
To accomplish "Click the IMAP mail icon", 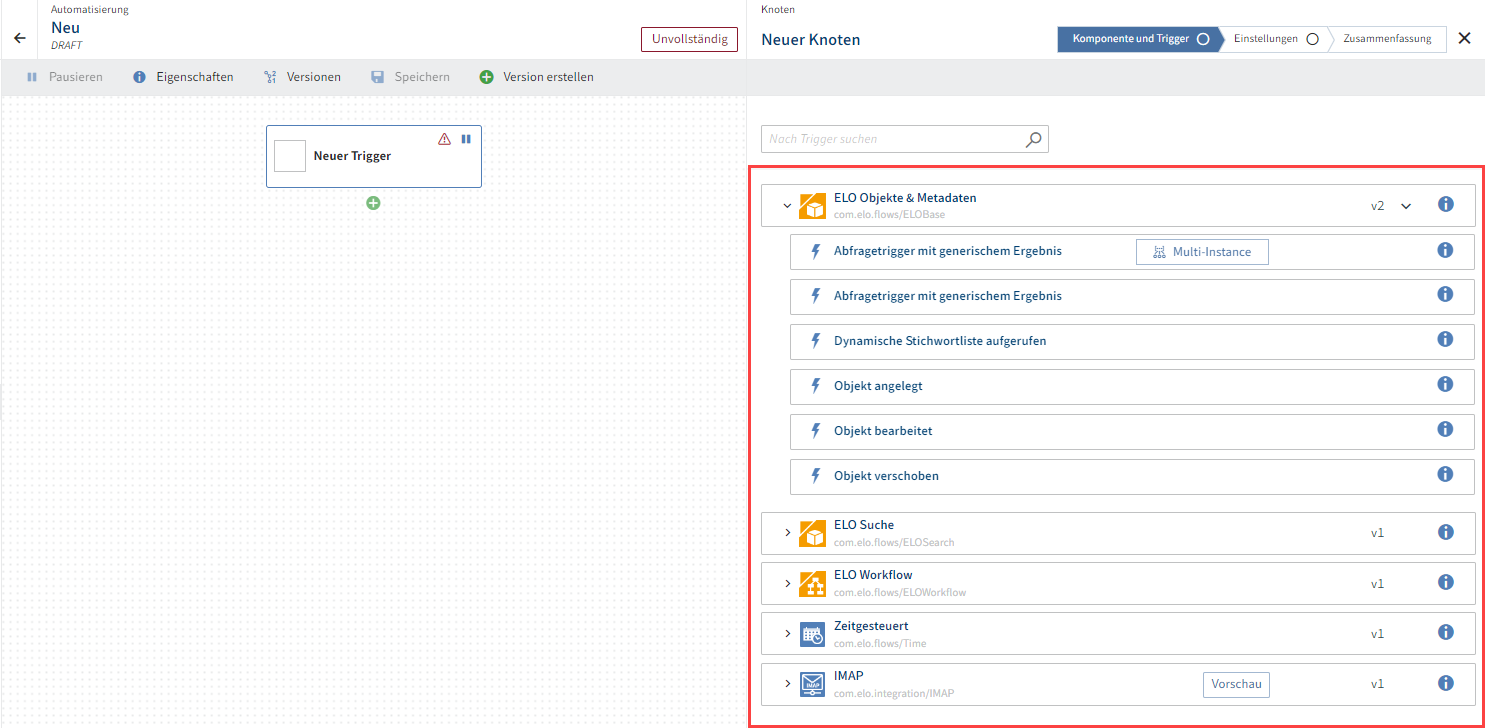I will pyautogui.click(x=813, y=684).
